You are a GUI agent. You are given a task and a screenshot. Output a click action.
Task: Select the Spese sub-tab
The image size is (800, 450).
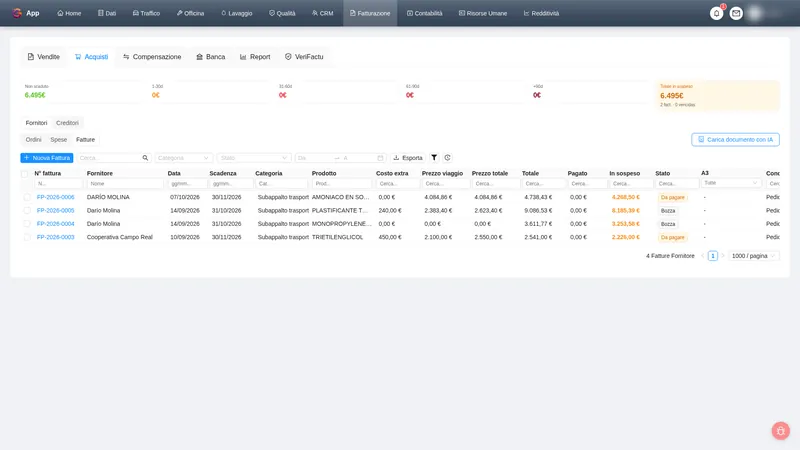tap(59, 139)
